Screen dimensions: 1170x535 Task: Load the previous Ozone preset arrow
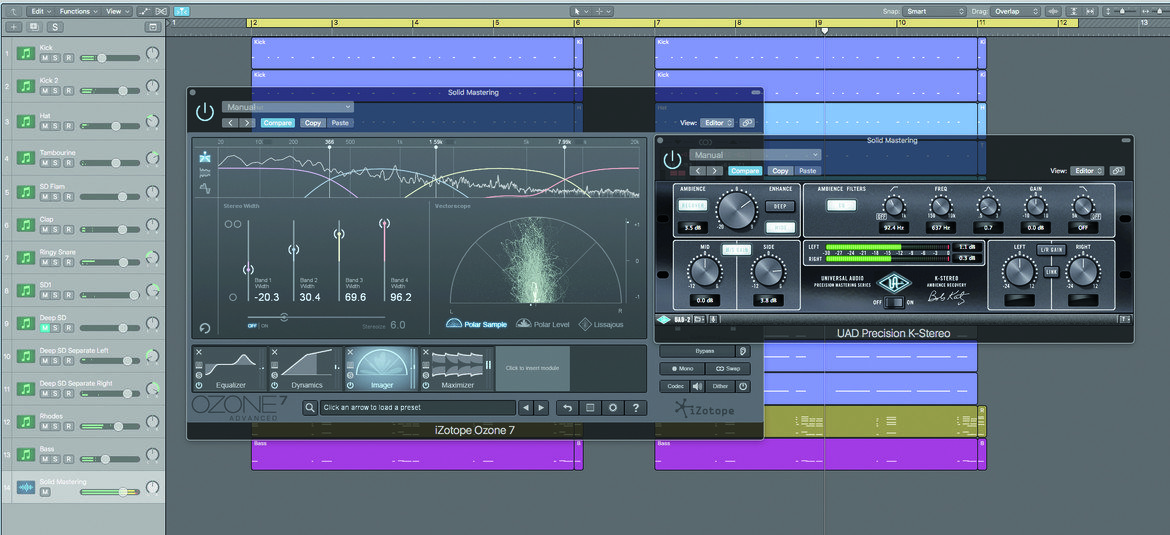(x=526, y=408)
